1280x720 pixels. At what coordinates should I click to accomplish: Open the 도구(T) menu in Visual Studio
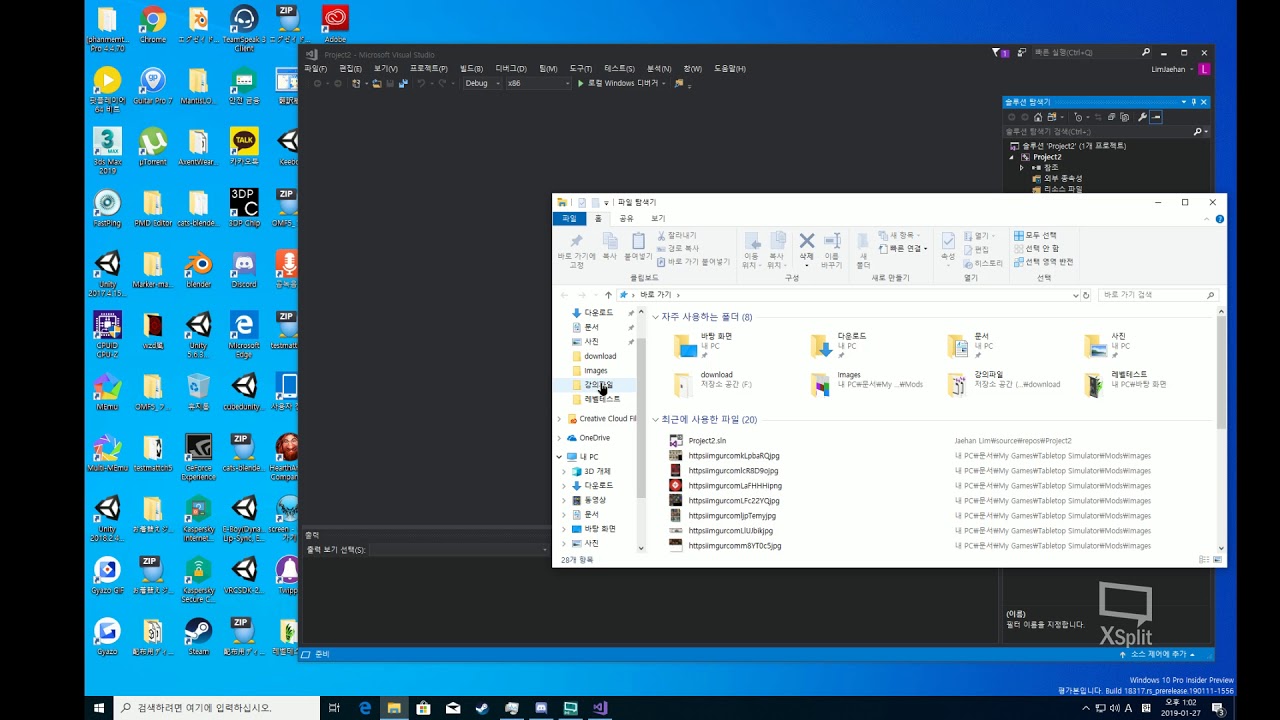[x=581, y=69]
